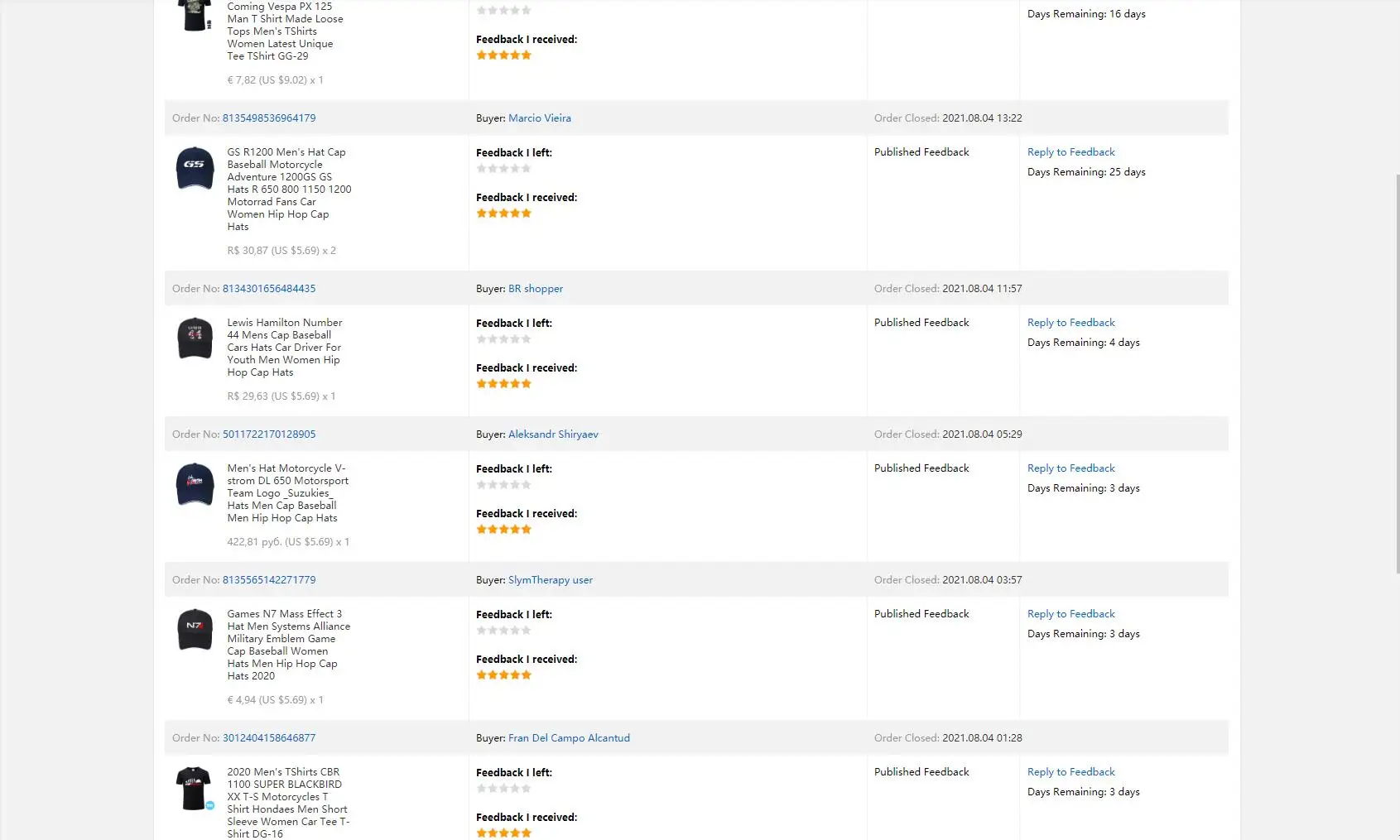The height and width of the screenshot is (840, 1400).
Task: Reply to Feedback for Marcio Vieira's order
Action: coord(1071,152)
